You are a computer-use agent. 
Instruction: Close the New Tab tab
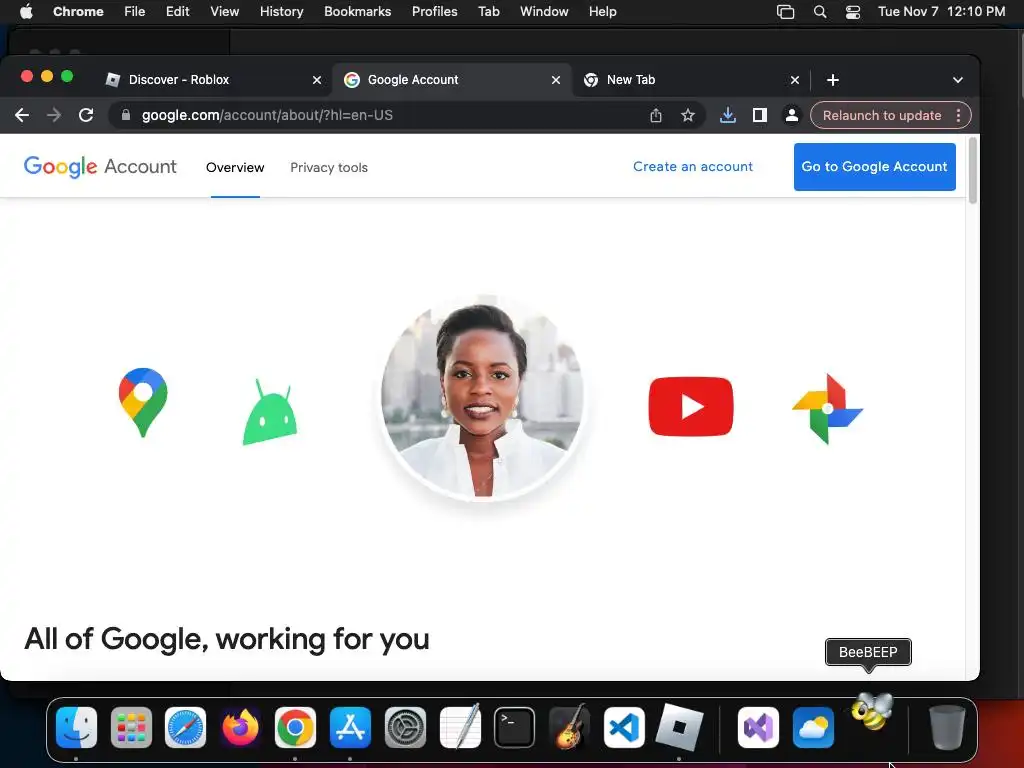795,80
